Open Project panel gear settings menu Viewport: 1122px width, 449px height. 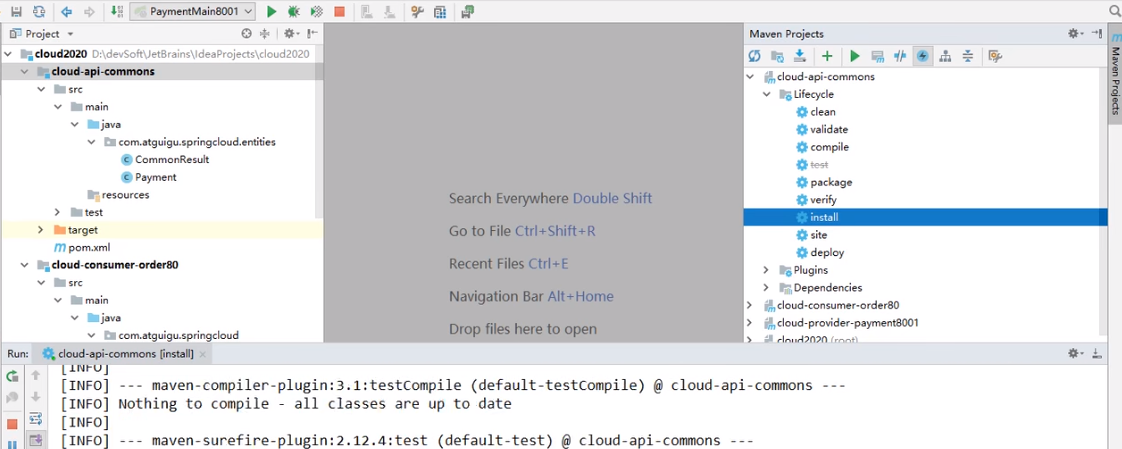(291, 34)
